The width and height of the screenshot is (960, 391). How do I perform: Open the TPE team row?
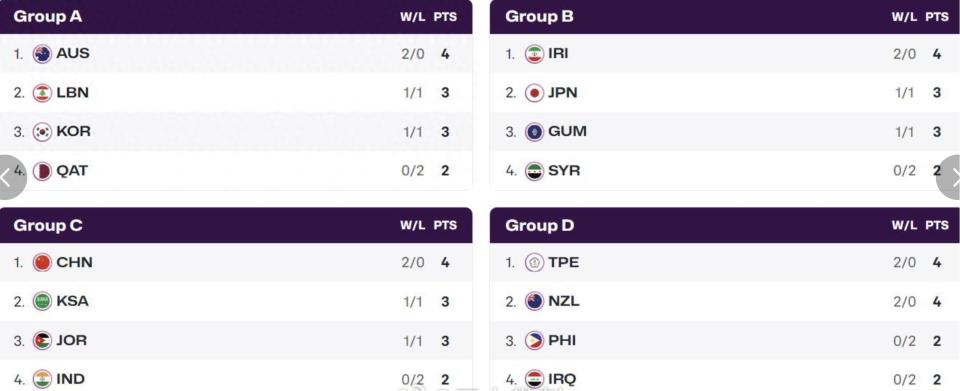coord(725,263)
